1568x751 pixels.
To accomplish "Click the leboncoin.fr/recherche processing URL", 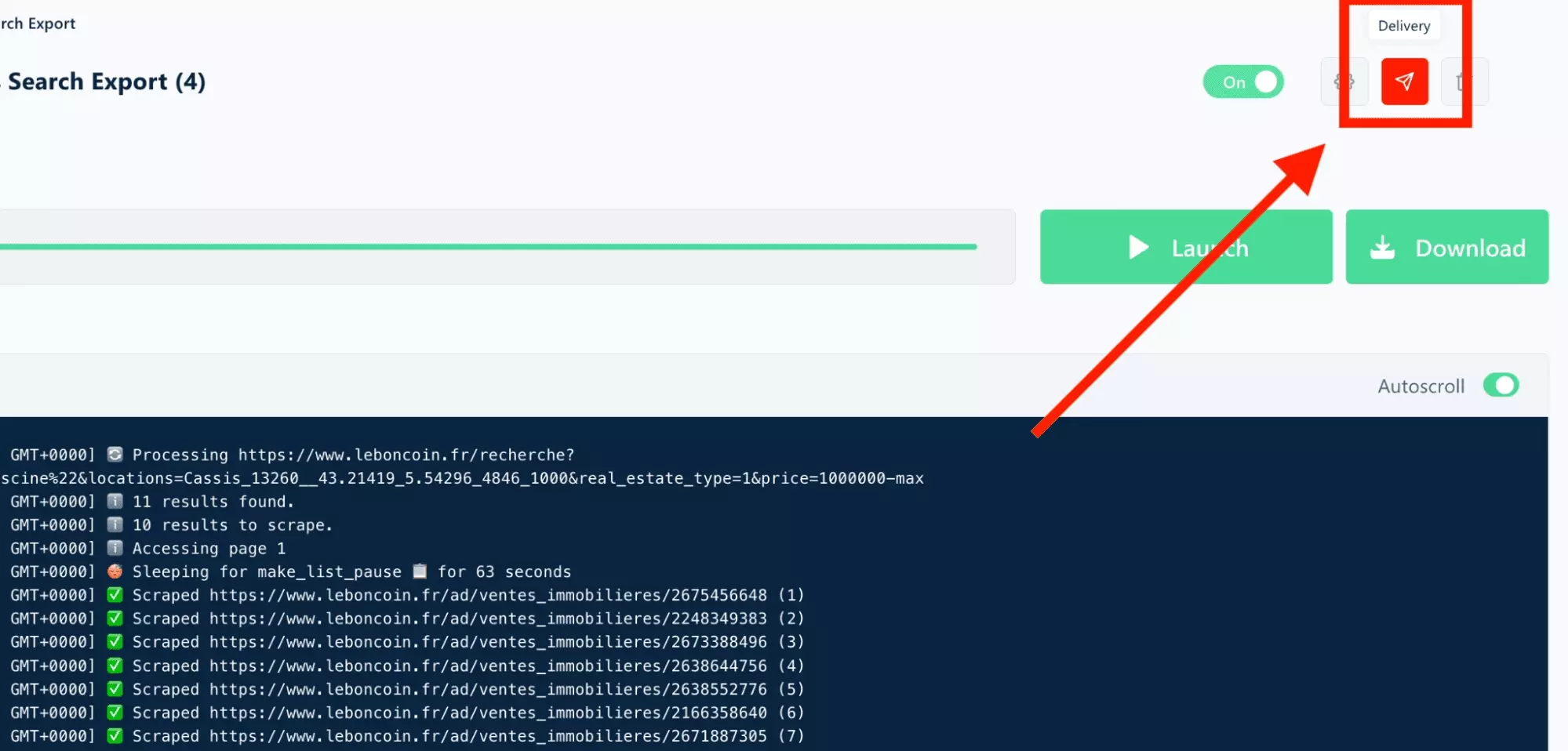I will click(x=406, y=455).
